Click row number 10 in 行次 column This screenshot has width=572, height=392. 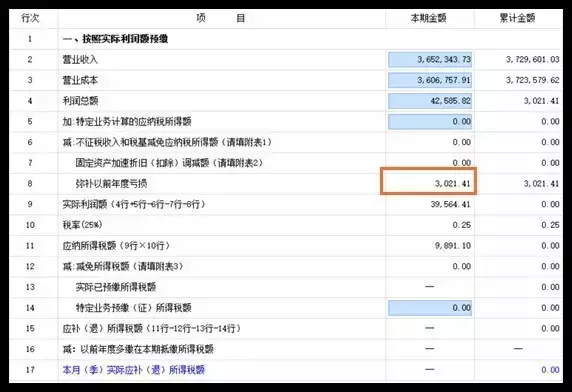30,225
